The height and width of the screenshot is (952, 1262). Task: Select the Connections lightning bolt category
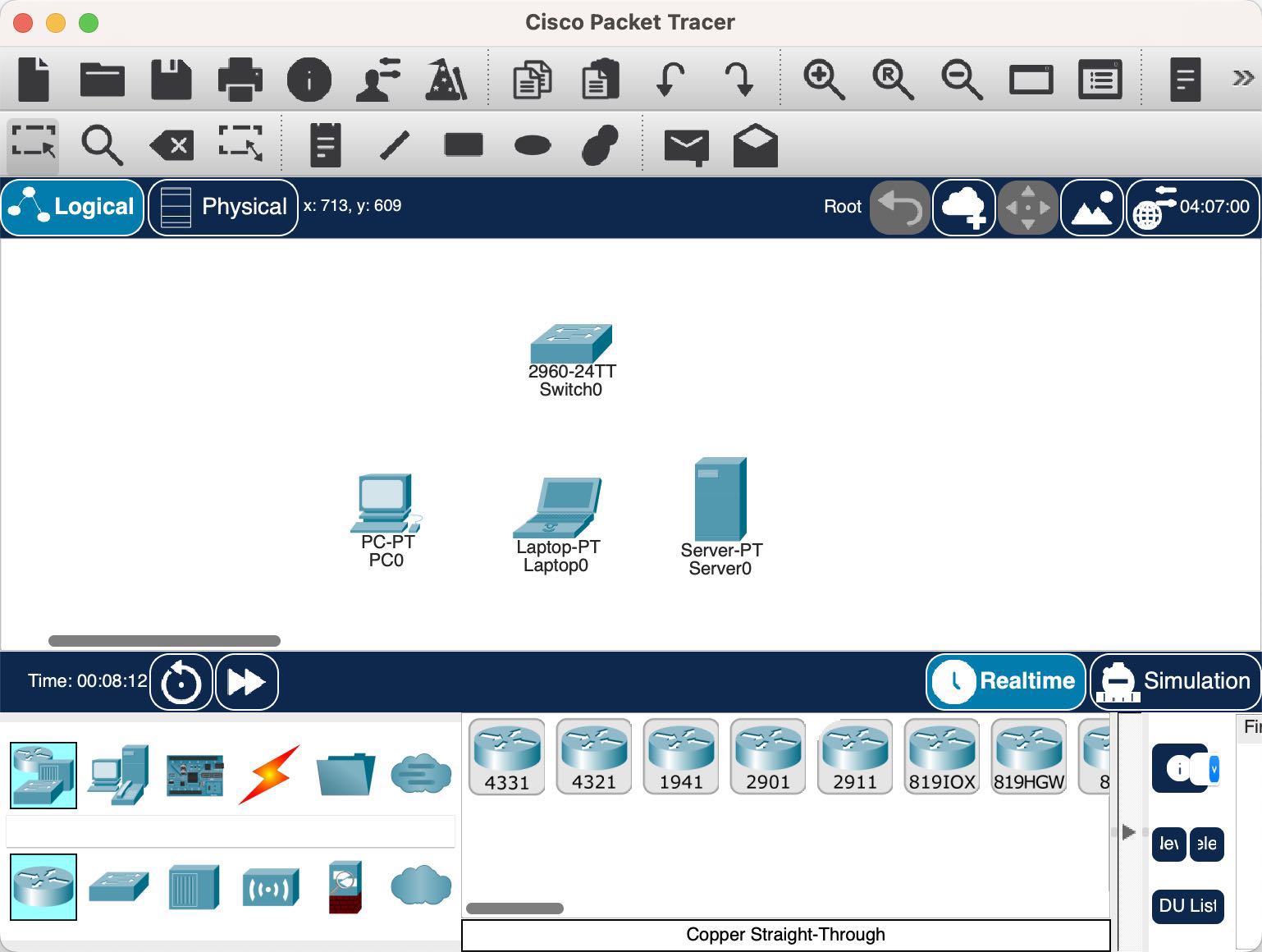click(269, 775)
